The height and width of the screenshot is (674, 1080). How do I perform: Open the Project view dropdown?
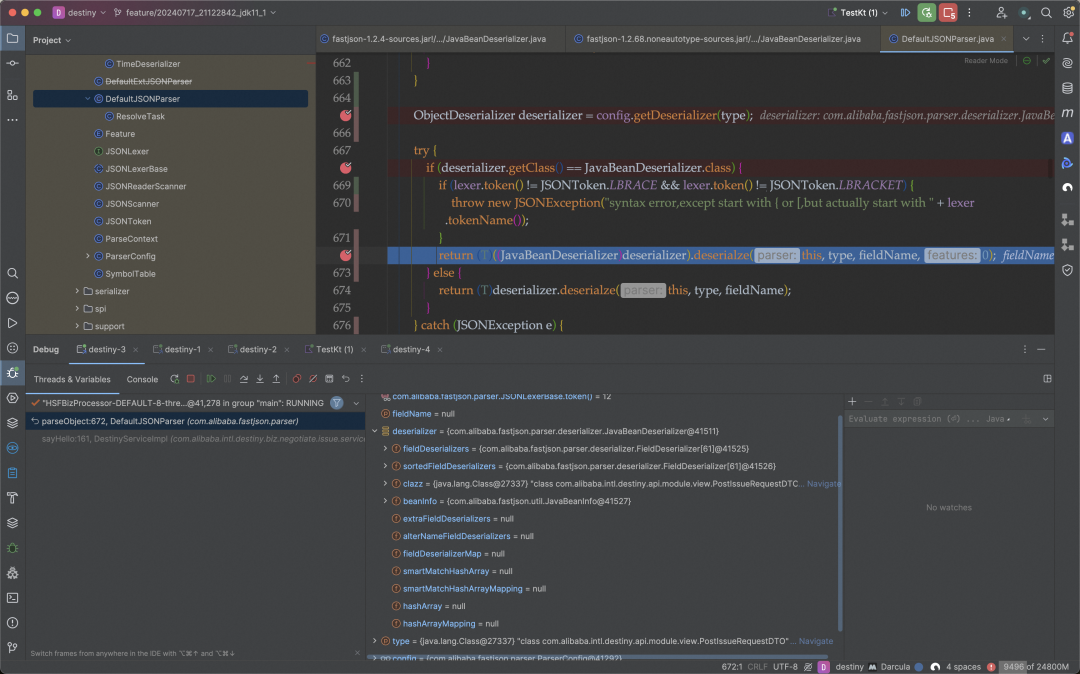[52, 40]
